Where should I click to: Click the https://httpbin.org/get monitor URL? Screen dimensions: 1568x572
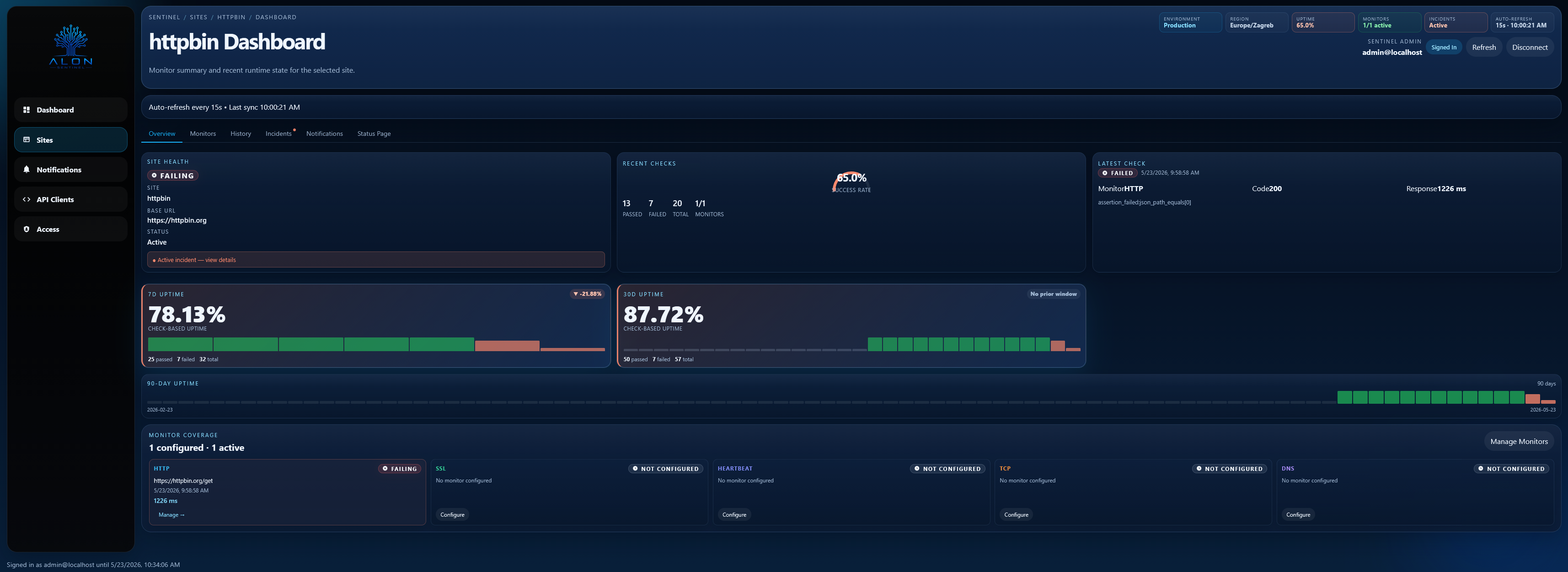[183, 481]
